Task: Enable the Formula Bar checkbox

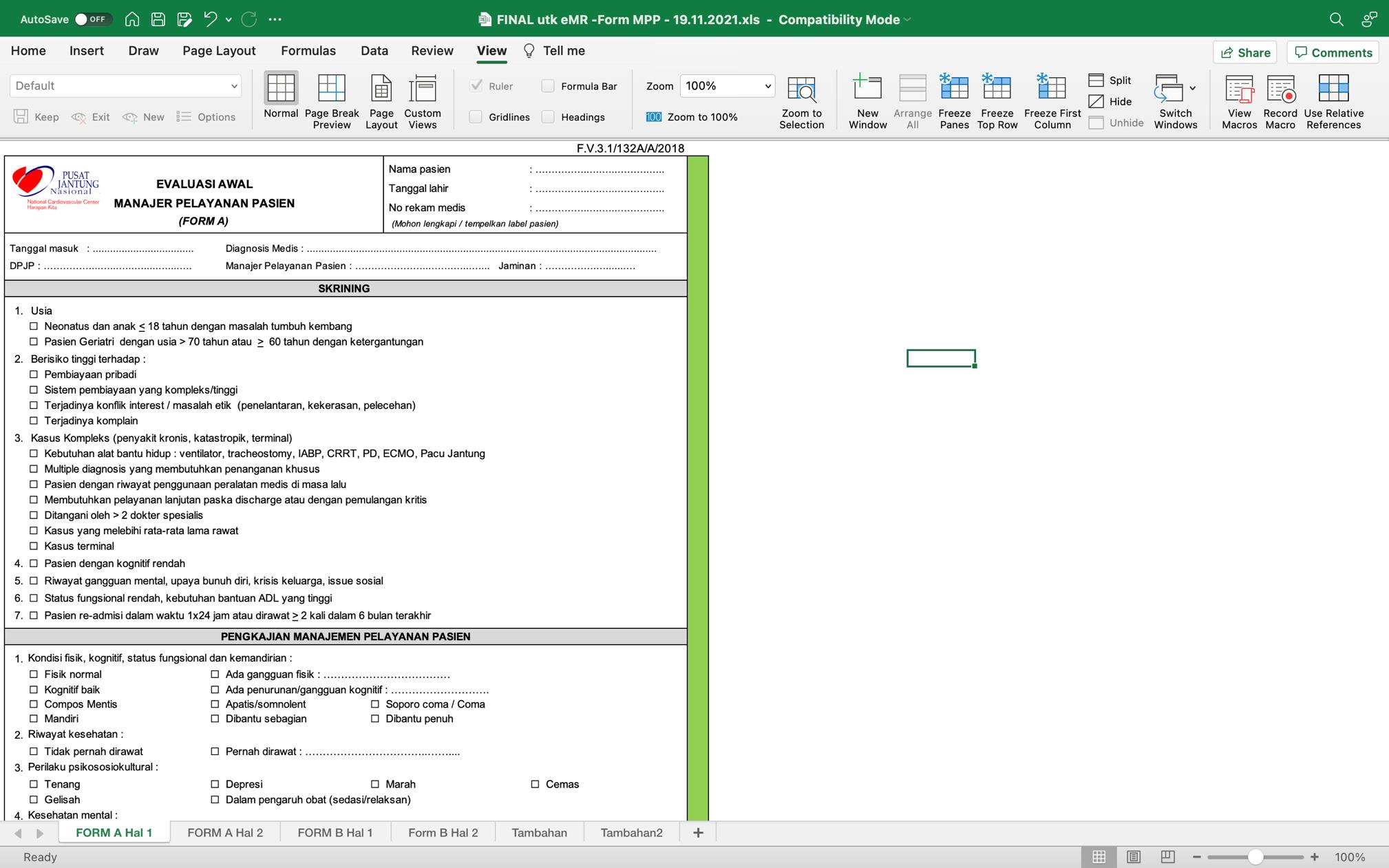Action: click(x=548, y=86)
